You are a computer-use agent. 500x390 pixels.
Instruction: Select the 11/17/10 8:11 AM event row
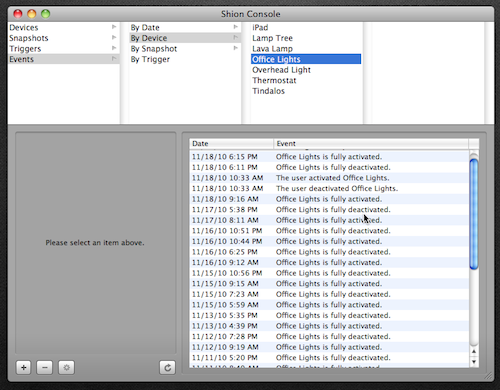[329, 220]
